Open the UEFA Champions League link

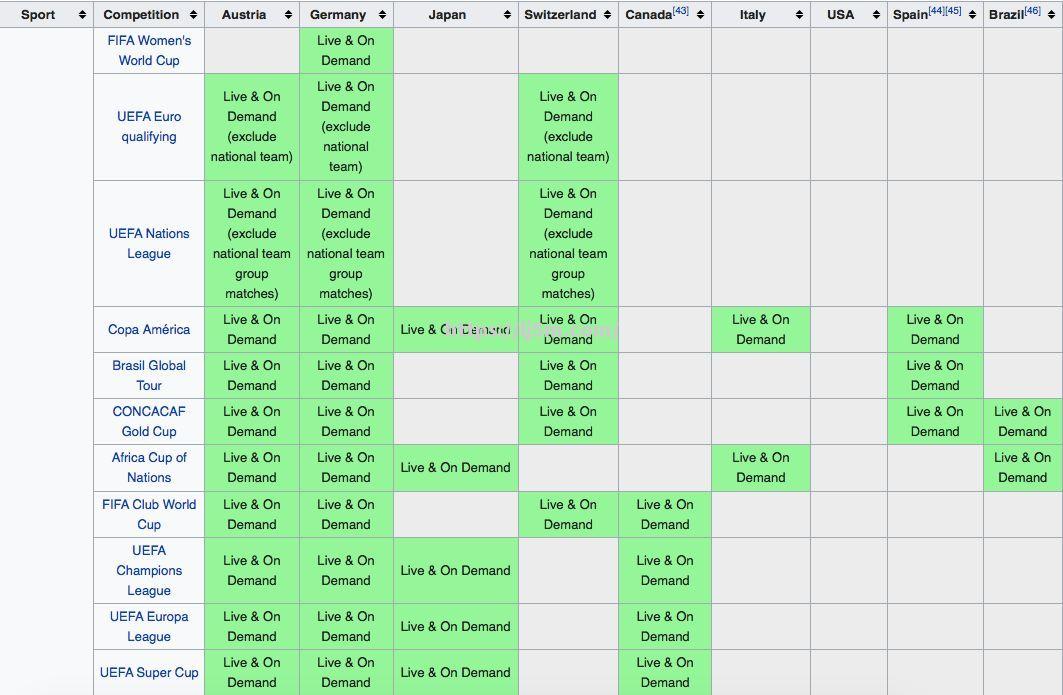(x=149, y=570)
